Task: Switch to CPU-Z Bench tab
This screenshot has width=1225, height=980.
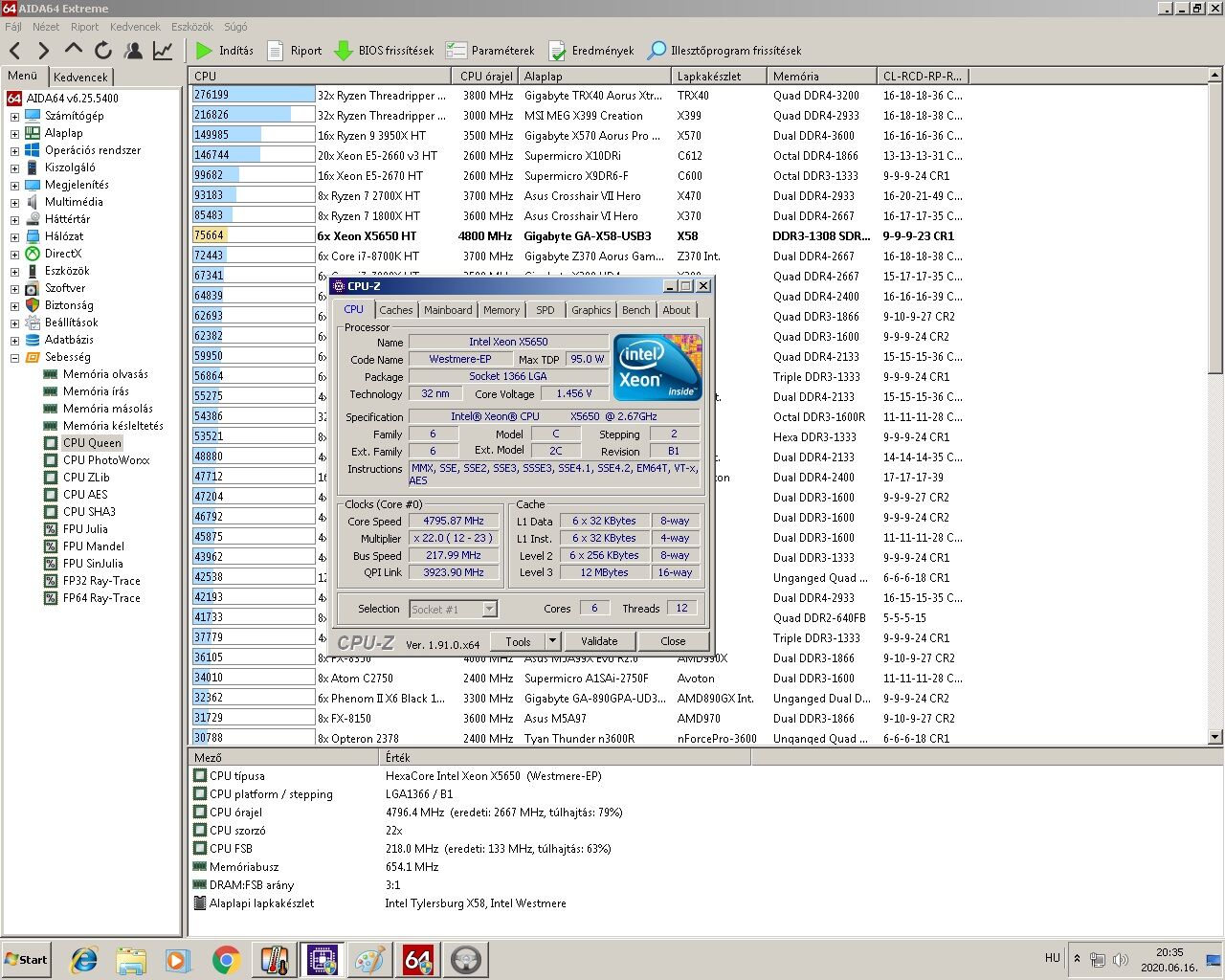Action: (x=635, y=310)
